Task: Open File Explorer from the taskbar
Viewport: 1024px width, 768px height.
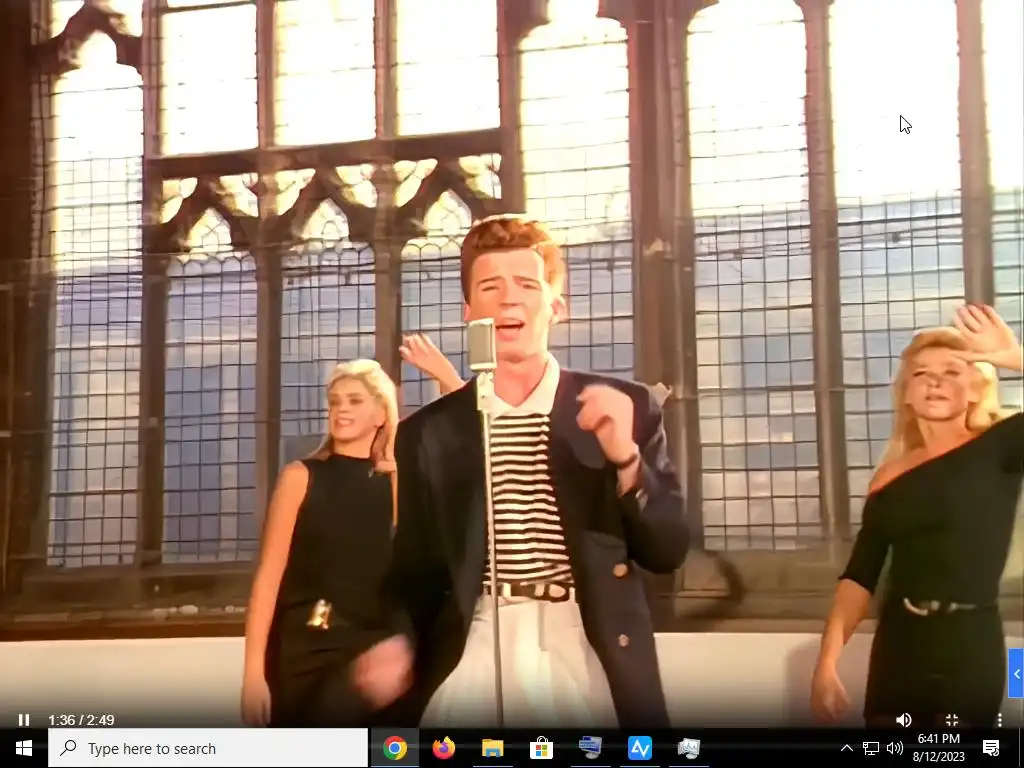Action: point(492,748)
